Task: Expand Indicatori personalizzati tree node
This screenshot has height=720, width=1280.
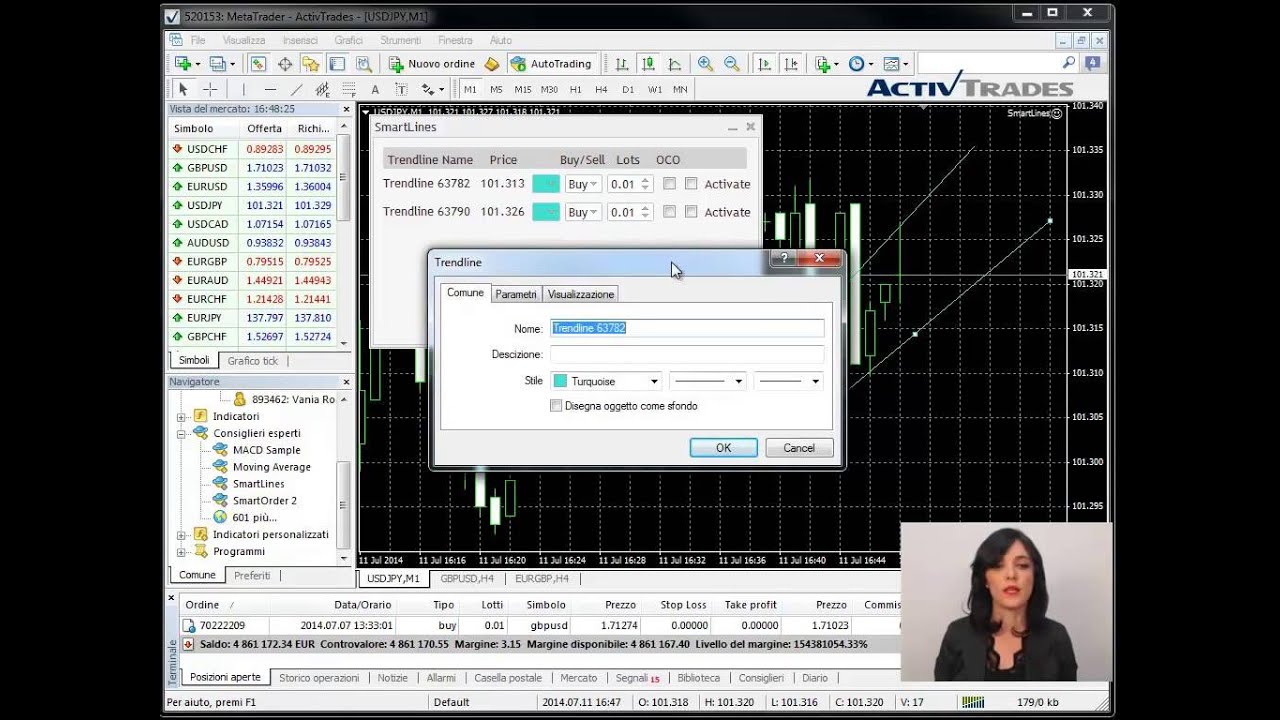Action: (181, 535)
